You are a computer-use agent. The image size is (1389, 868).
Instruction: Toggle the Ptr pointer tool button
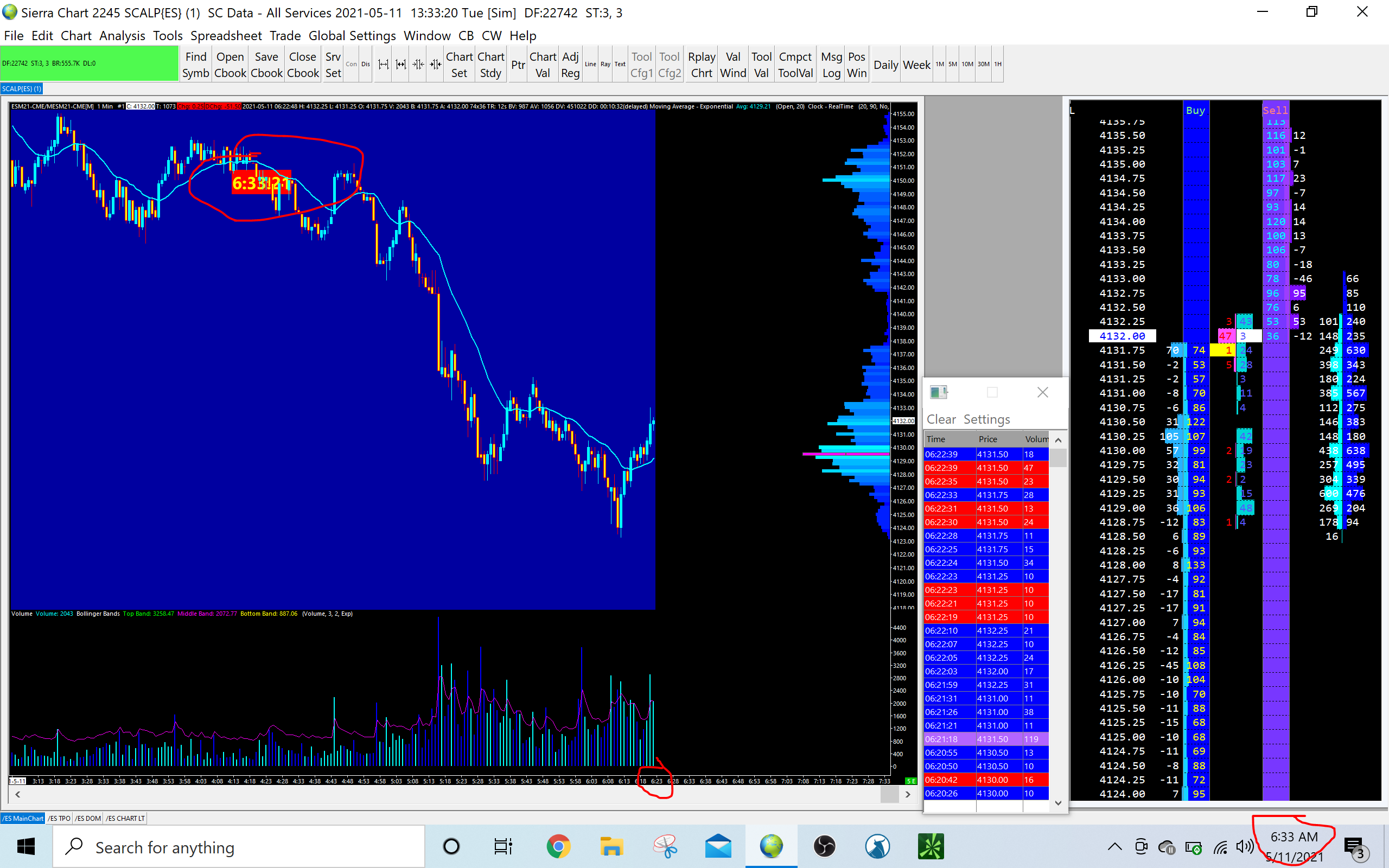[x=518, y=65]
